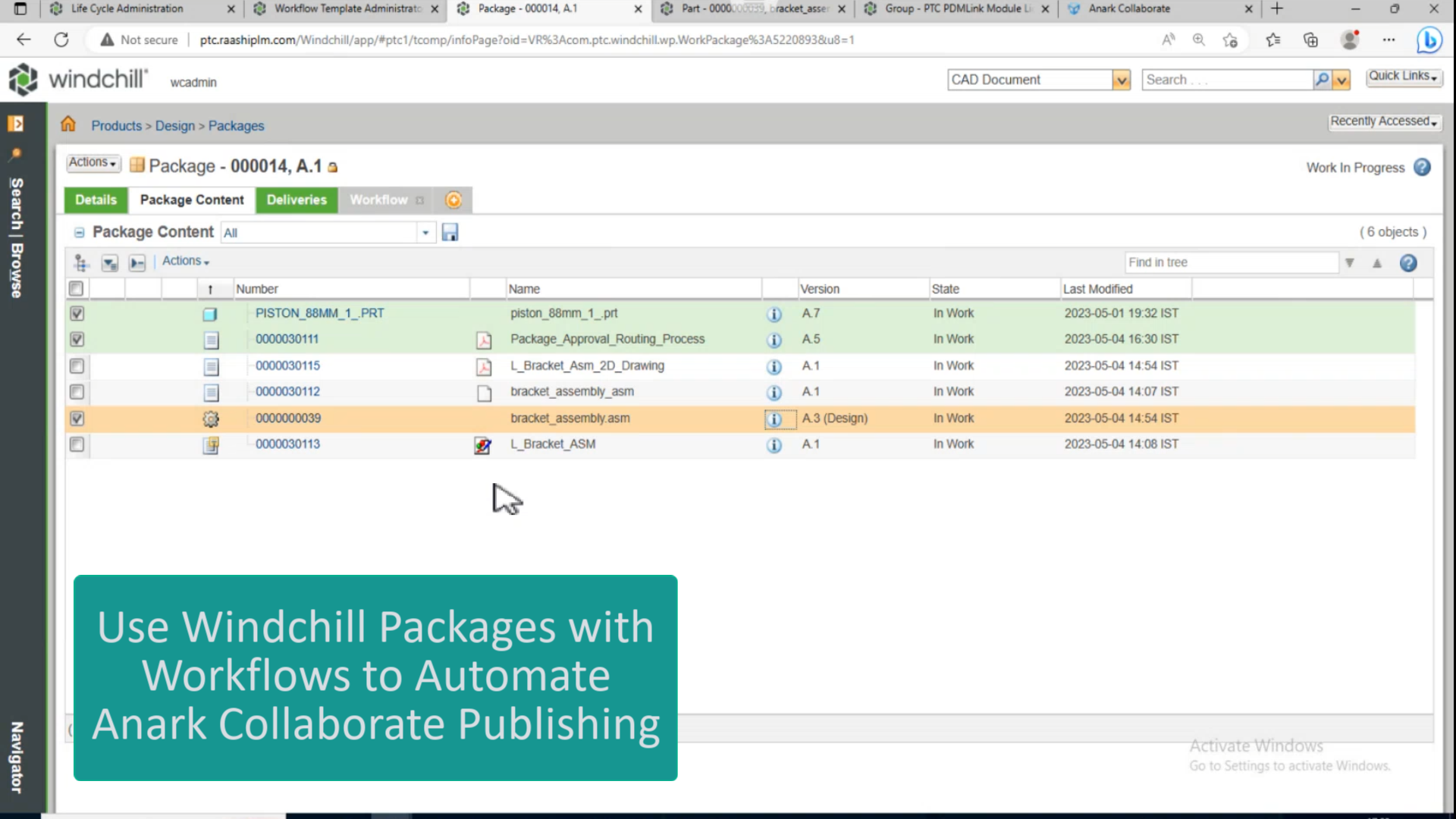Click the search magnifier icon in the header
Viewport: 1456px width, 819px height.
pos(1322,80)
